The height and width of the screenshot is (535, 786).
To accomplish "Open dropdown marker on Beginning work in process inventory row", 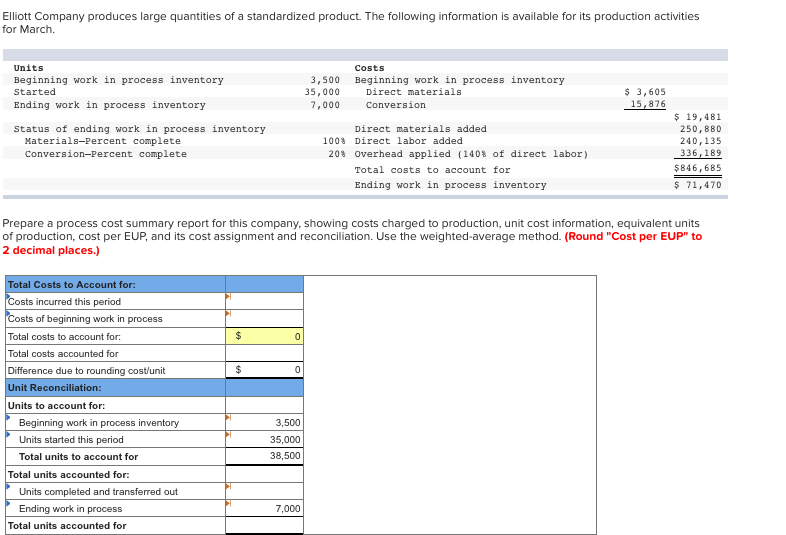I will [x=228, y=418].
